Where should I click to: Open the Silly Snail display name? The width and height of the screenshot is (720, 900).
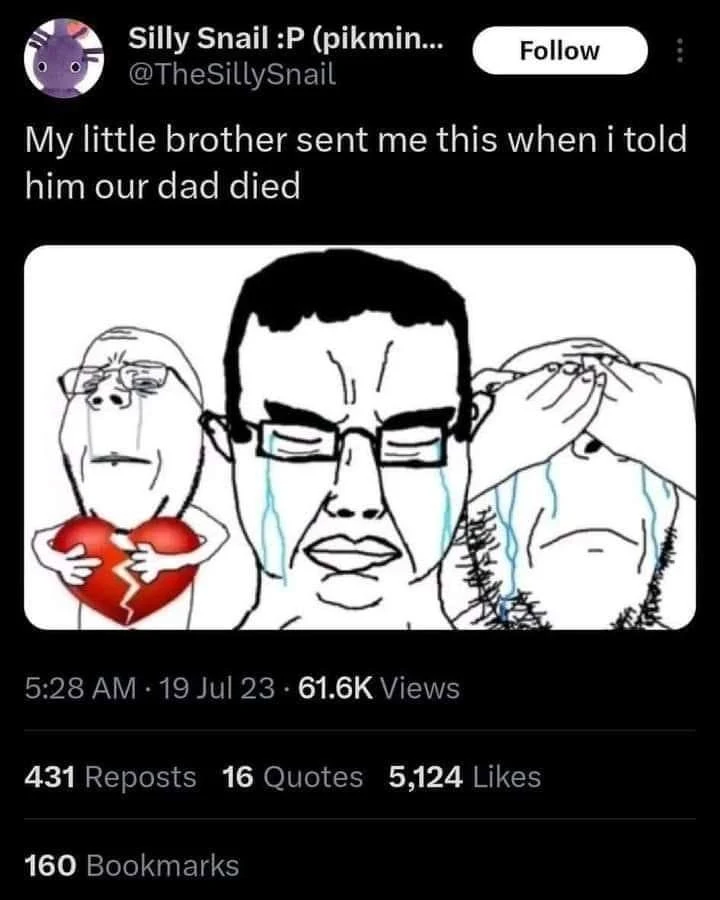click(x=286, y=39)
